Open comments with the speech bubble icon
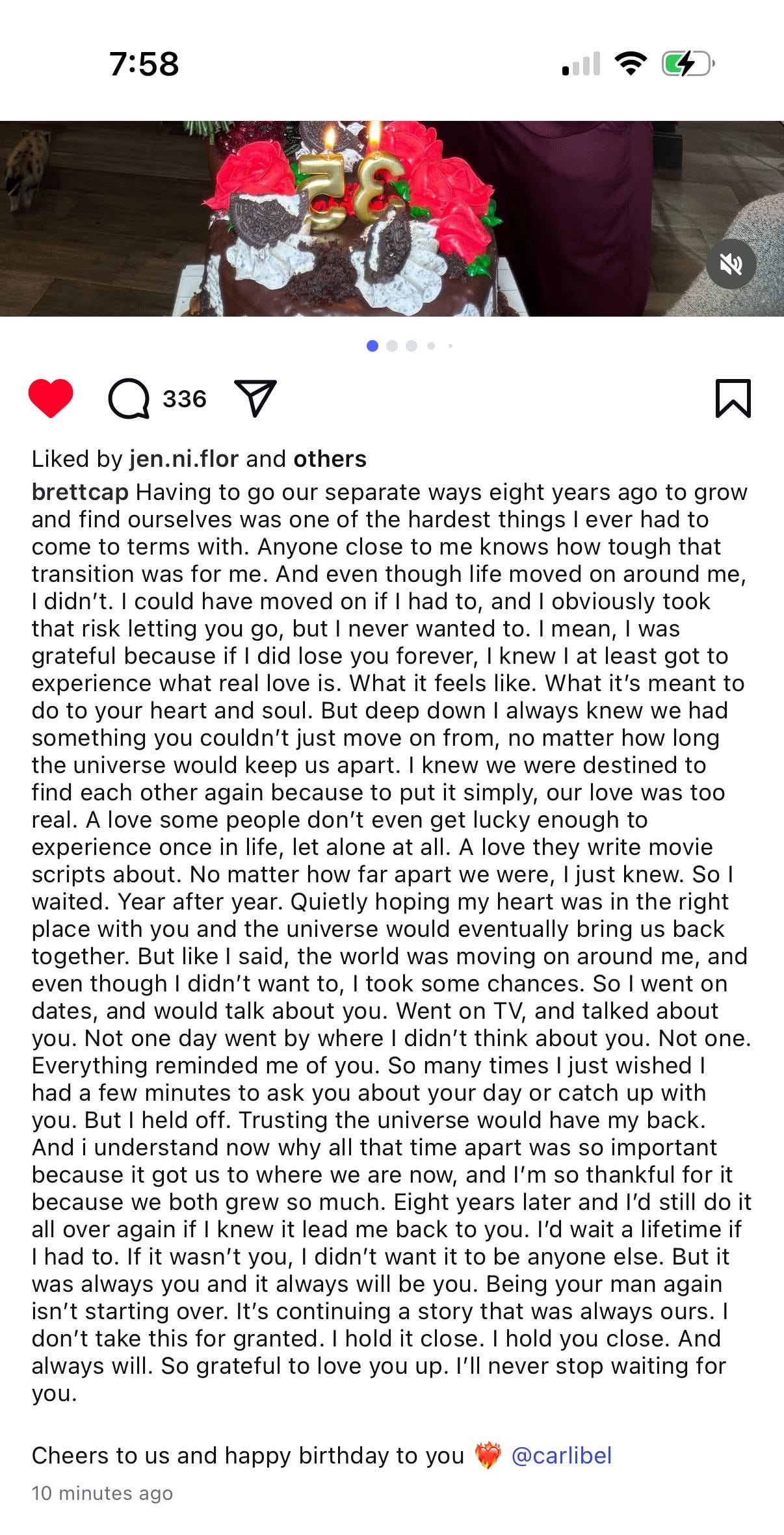 click(x=129, y=399)
